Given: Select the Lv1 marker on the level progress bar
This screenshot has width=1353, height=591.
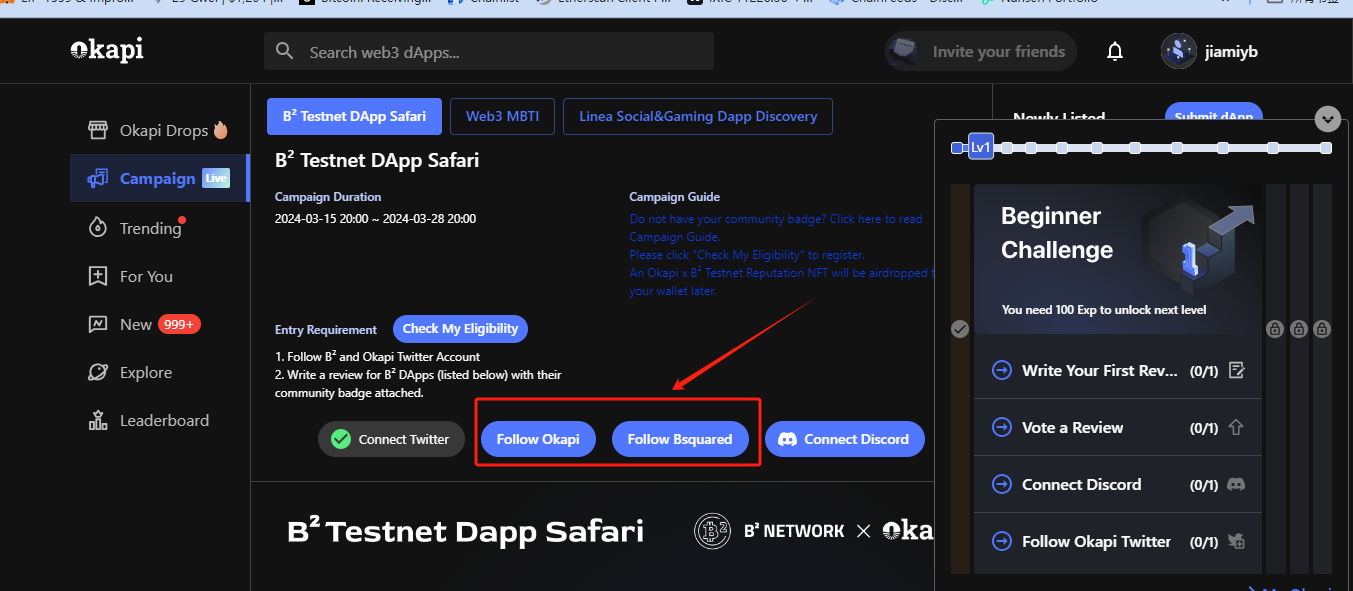Looking at the screenshot, I should pyautogui.click(x=981, y=148).
